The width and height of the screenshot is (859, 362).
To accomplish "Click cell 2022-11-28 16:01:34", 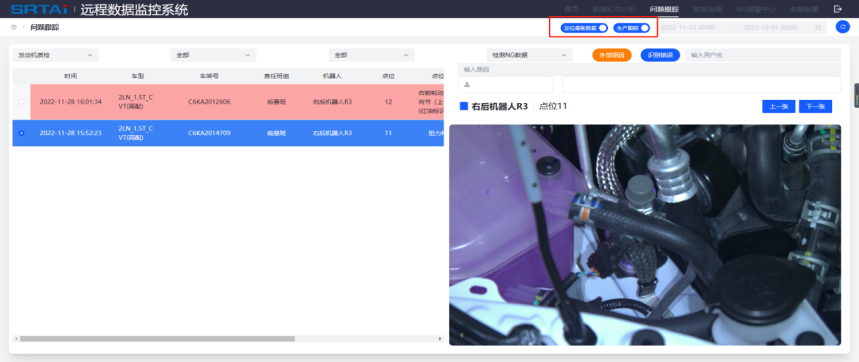I will [70, 102].
